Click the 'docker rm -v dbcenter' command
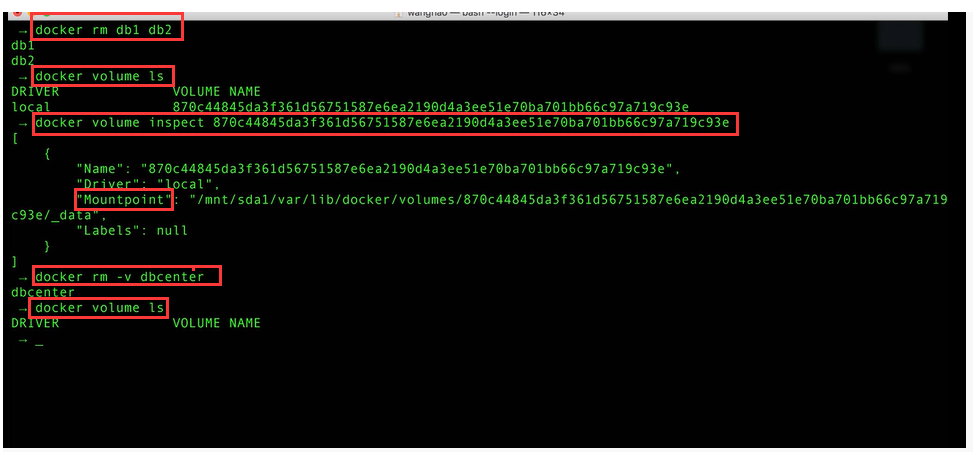Image resolution: width=973 pixels, height=456 pixels. point(119,277)
